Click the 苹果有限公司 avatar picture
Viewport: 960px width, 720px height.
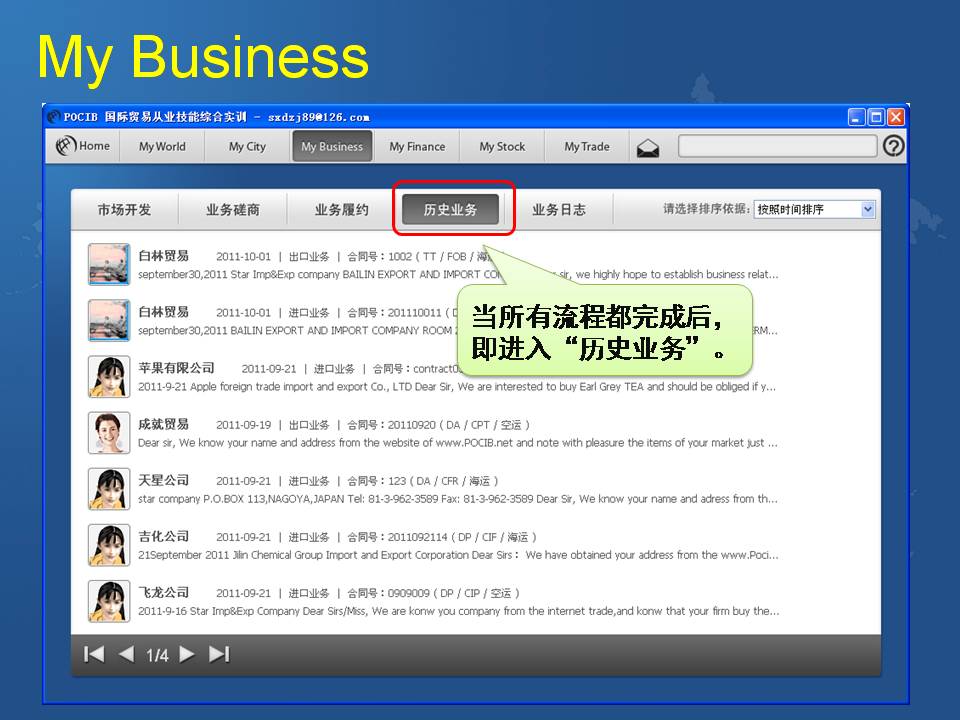[109, 377]
